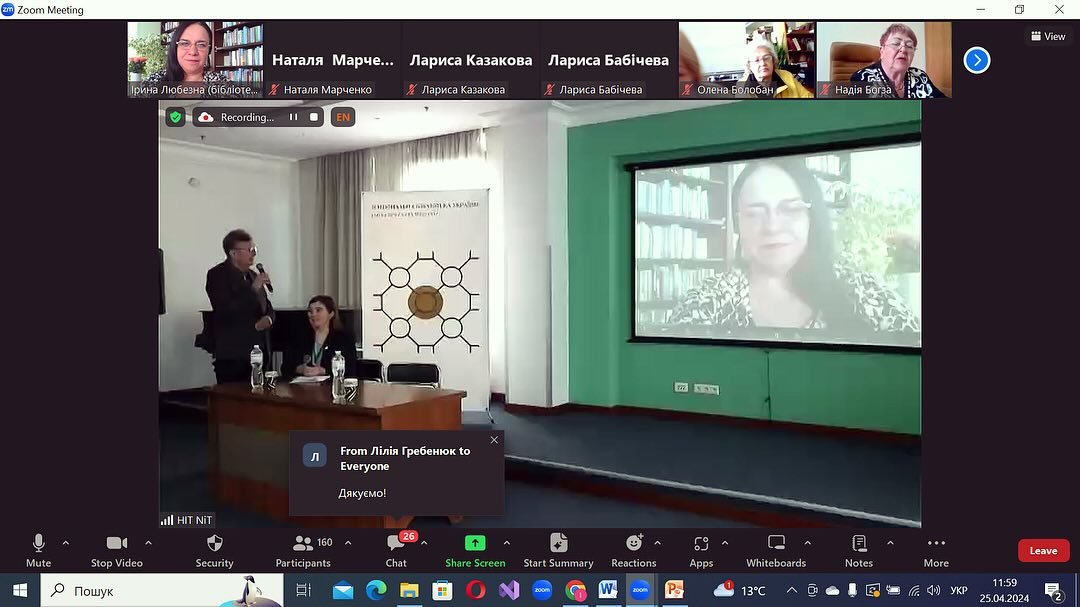Viewport: 1080px width, 607px height.
Task: Launch Opera browser from taskbar
Action: click(475, 590)
